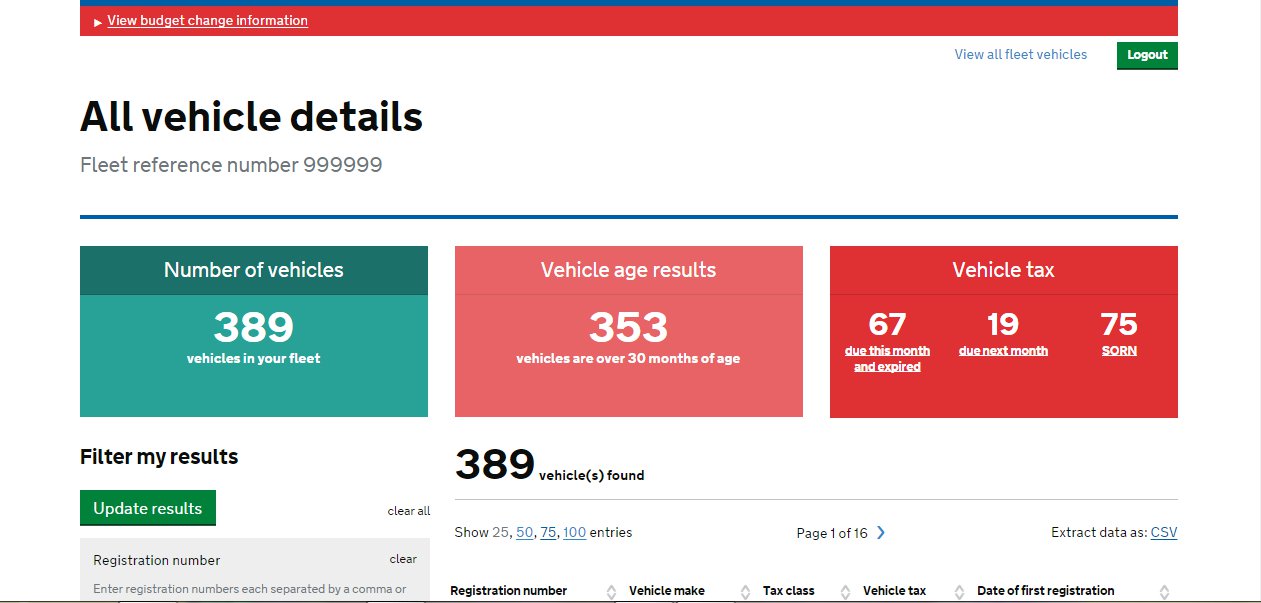The image size is (1261, 603).
Task: Extract the vehicle data as CSV
Action: [x=1164, y=532]
